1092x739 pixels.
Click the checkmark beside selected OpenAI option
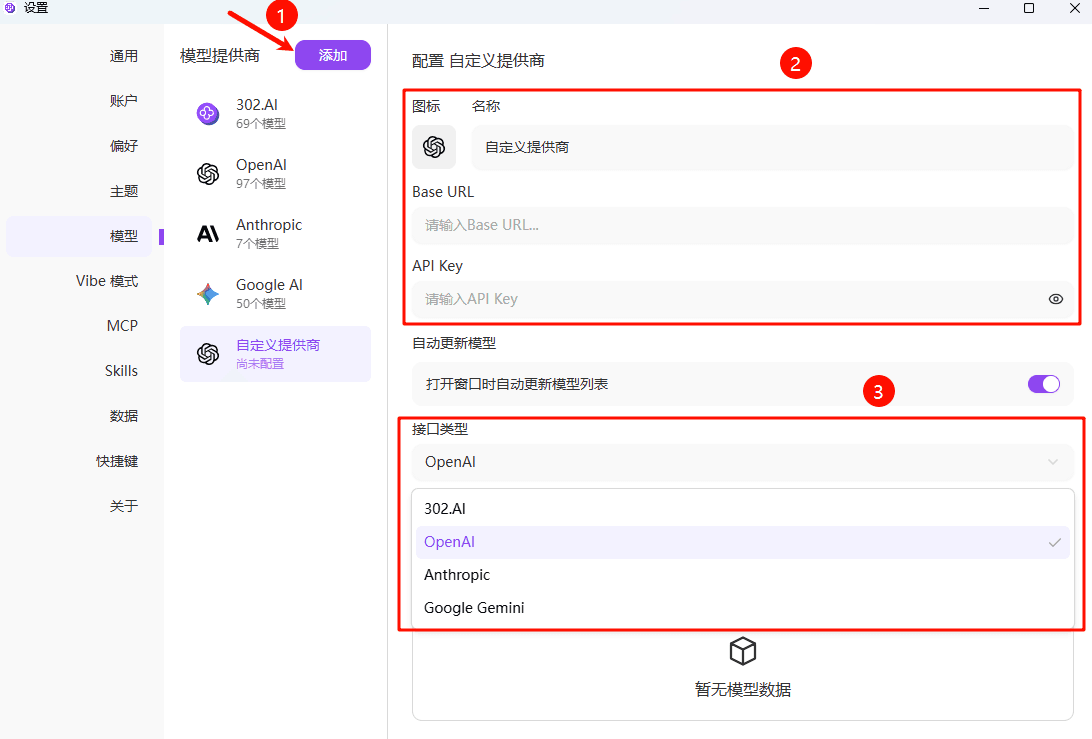[x=1054, y=542]
